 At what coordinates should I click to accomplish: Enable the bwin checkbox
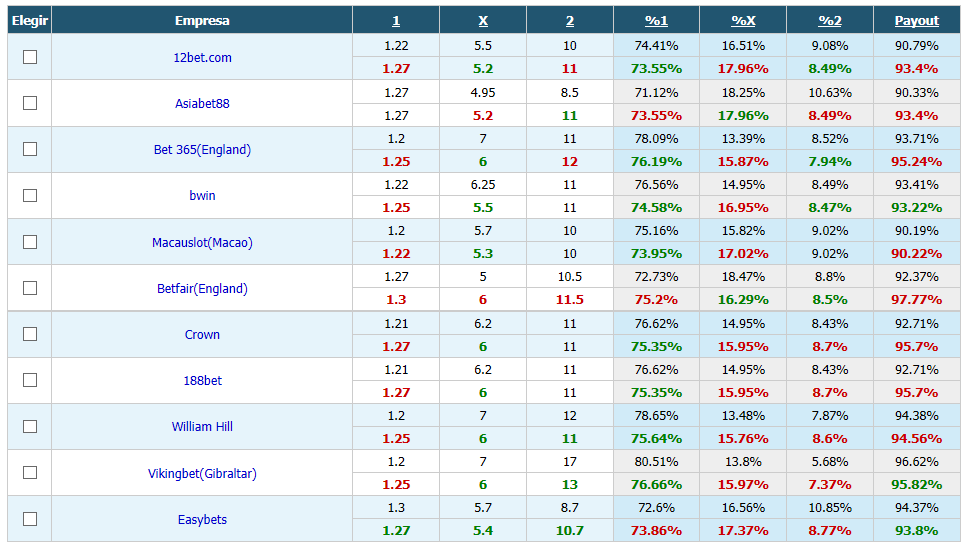click(x=30, y=196)
